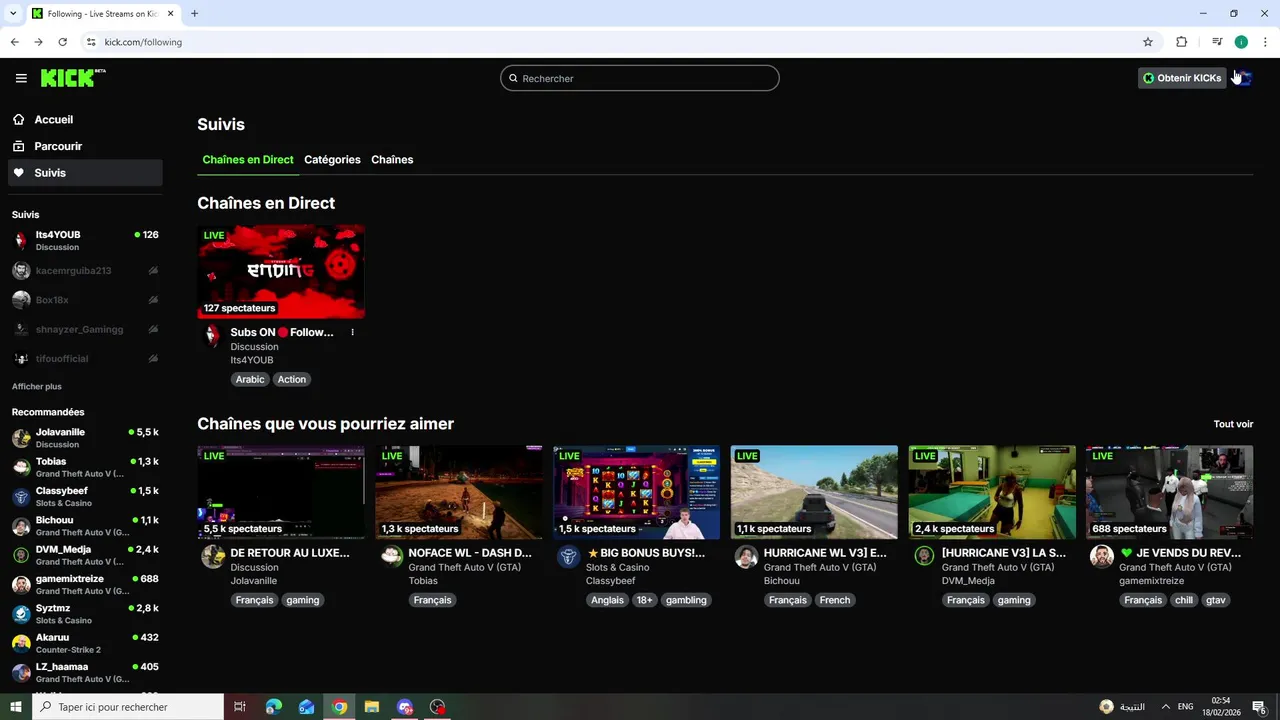Open Chrome extensions puzzle icon
This screenshot has width=1280, height=720.
(x=1181, y=42)
